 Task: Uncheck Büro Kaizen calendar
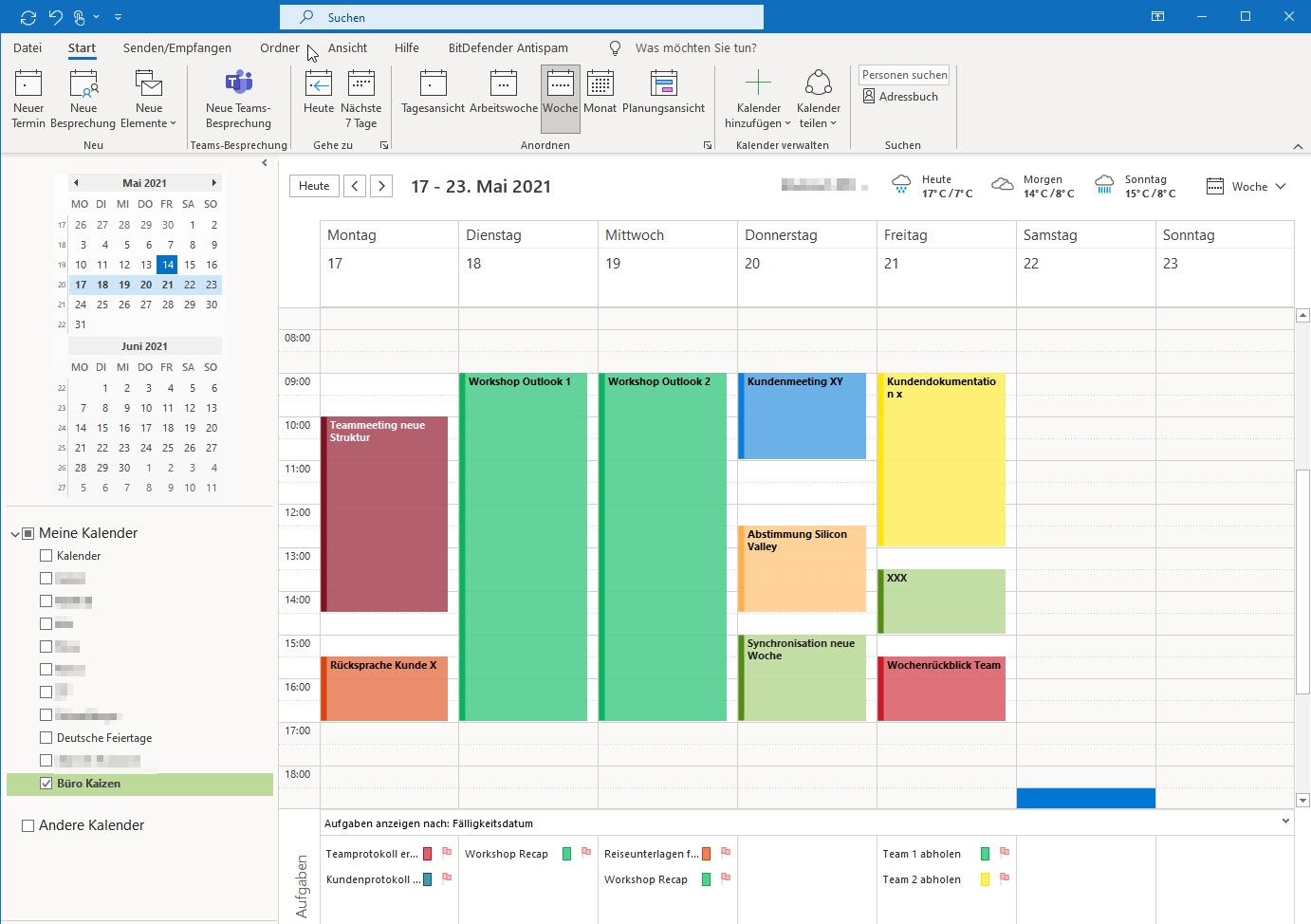click(46, 784)
